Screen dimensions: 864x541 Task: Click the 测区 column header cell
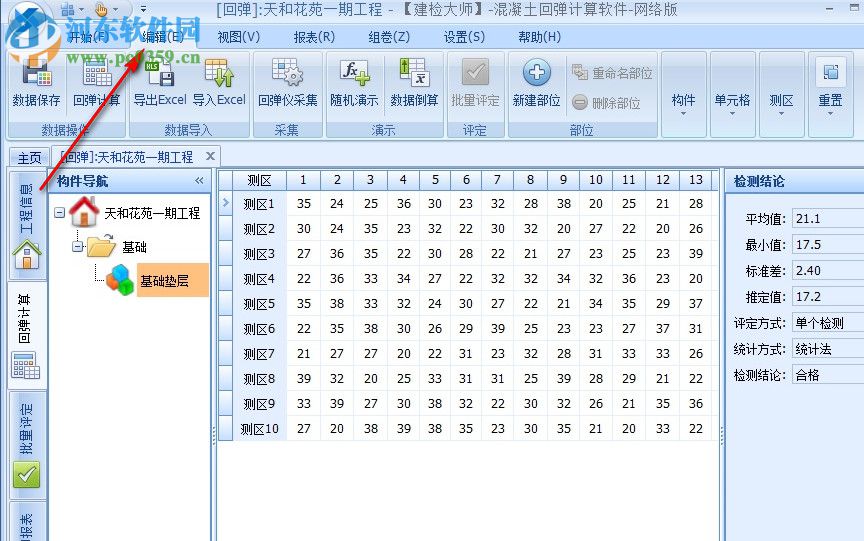tap(259, 180)
